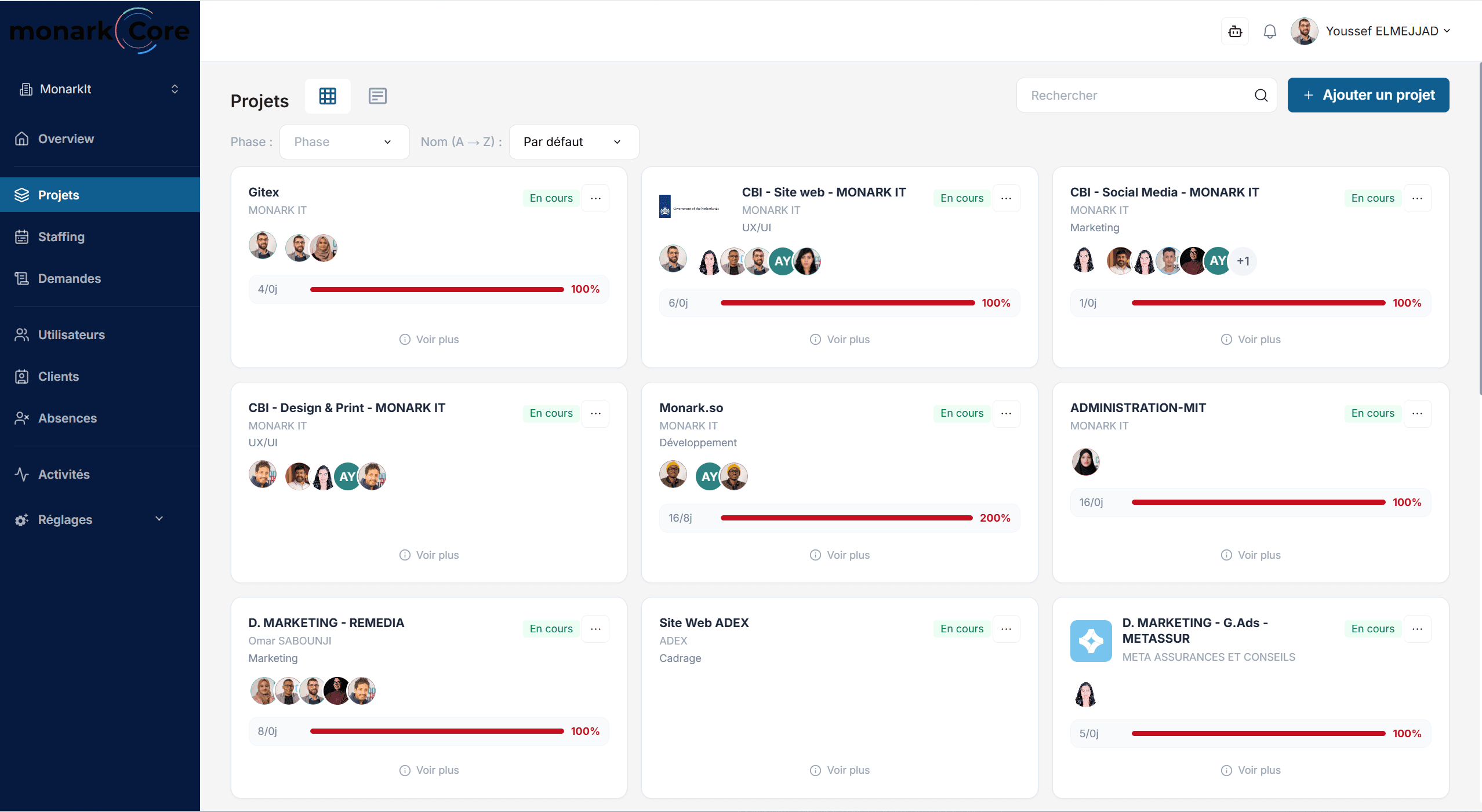Open Activités in sidebar
Screen dimensions: 1482x812
point(100,474)
